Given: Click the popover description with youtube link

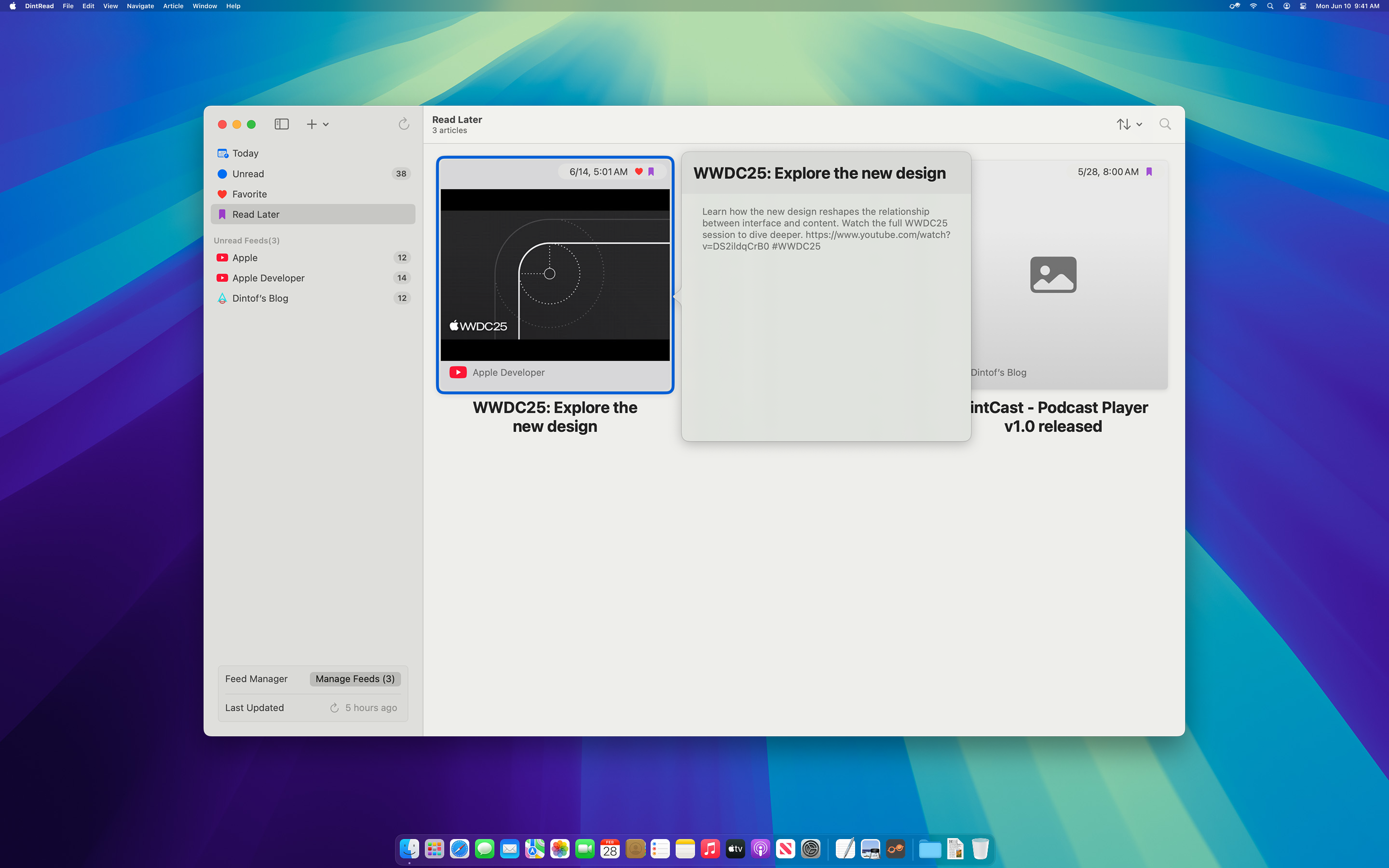Looking at the screenshot, I should (x=826, y=229).
